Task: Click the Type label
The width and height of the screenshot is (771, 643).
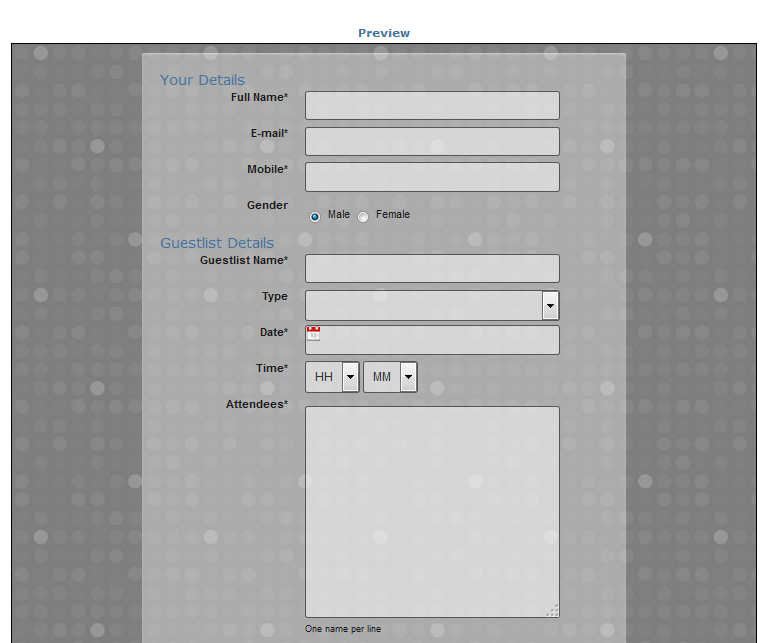Action: point(275,296)
